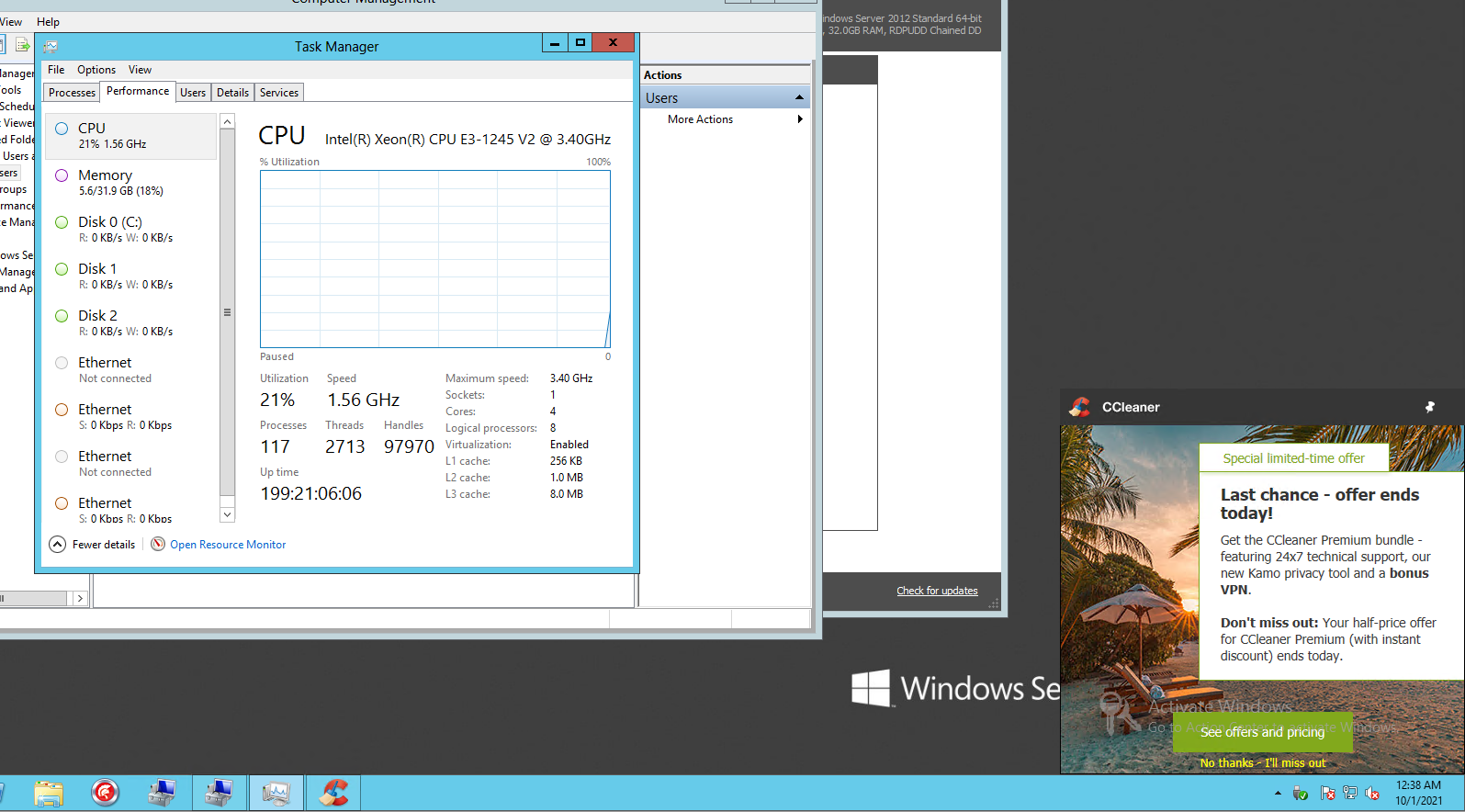Open the red Comodo taskbar icon

[106, 793]
